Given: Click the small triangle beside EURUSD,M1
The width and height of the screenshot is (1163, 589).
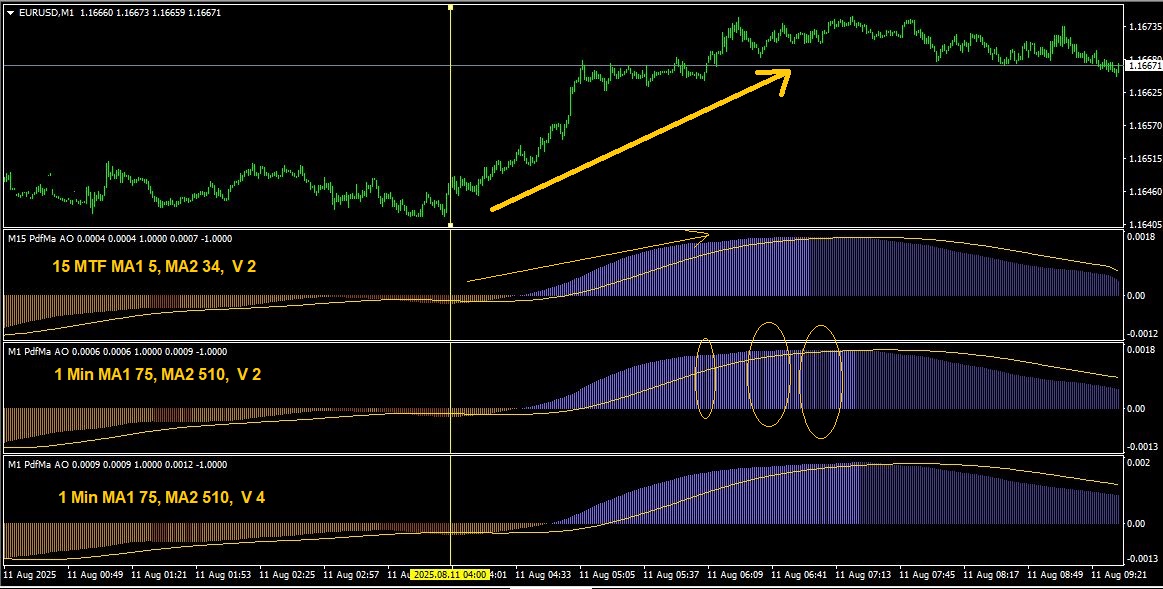Looking at the screenshot, I should pos(10,13).
